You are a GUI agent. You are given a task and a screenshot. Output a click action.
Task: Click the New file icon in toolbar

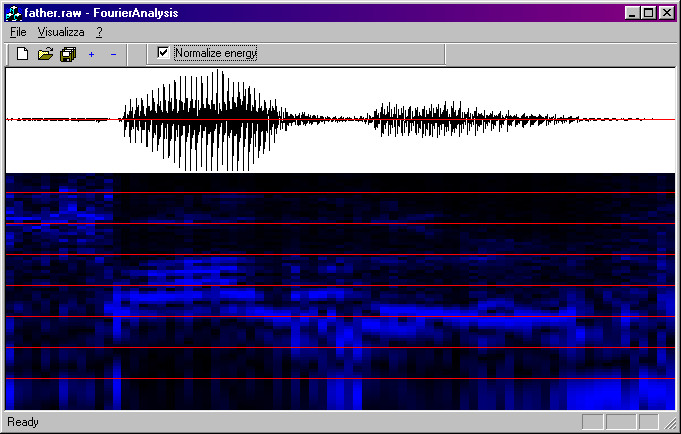click(x=23, y=54)
